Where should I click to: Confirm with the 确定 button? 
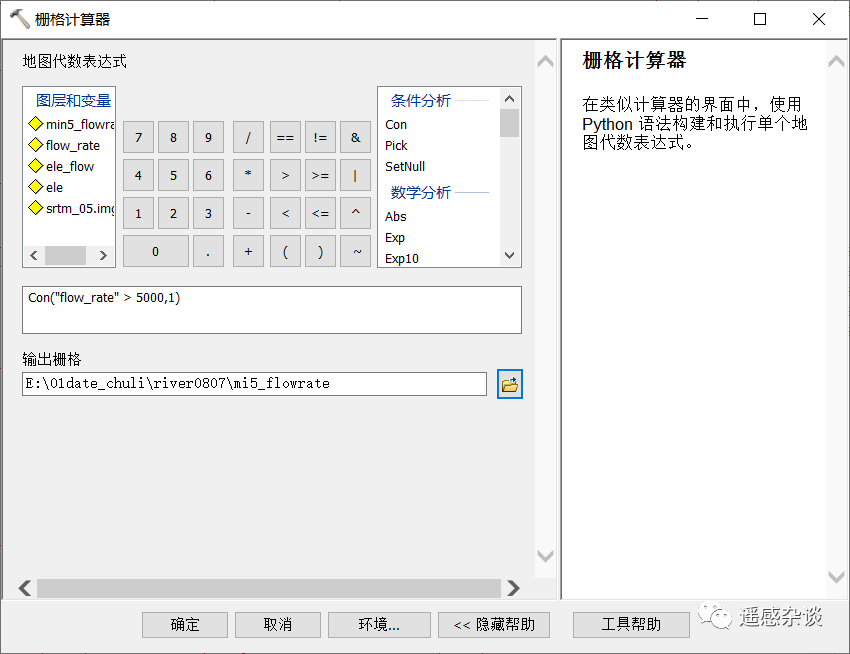point(185,625)
